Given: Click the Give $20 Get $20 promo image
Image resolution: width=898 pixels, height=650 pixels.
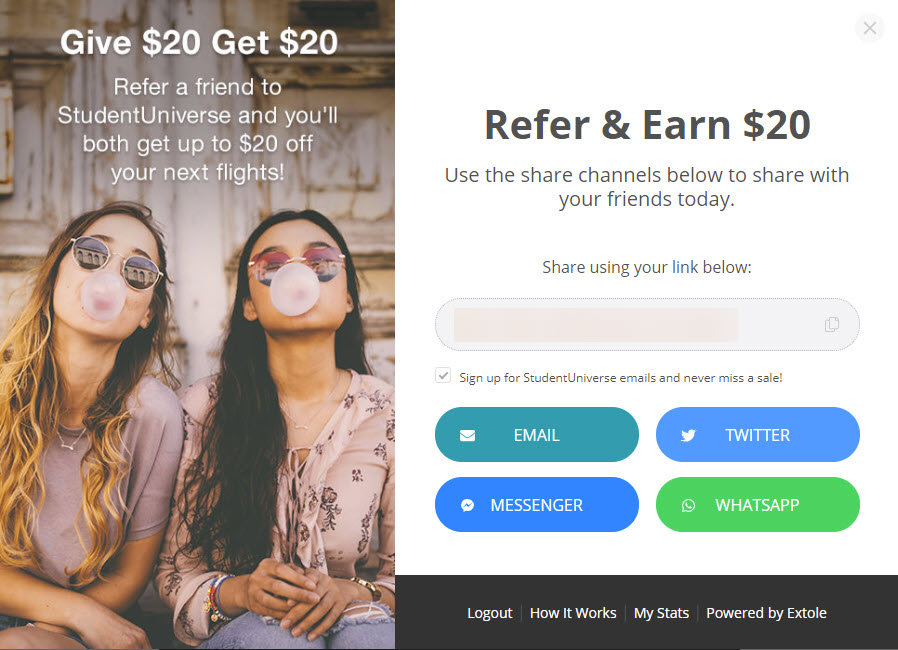Looking at the screenshot, I should point(198,325).
